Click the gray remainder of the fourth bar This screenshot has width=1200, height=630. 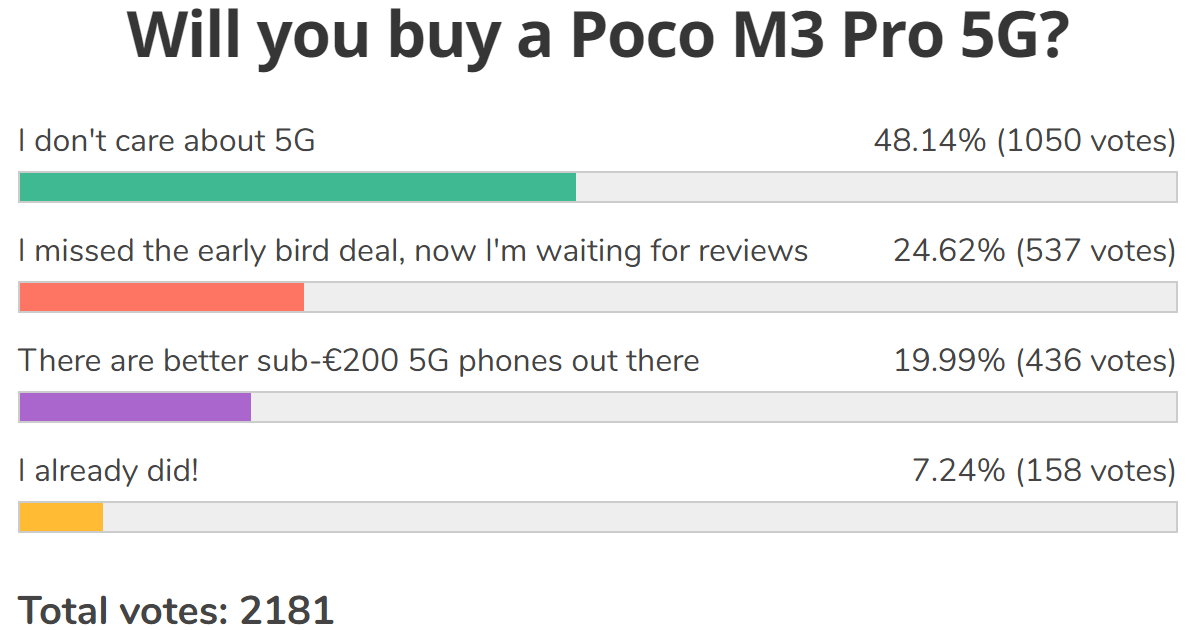[x=640, y=517]
